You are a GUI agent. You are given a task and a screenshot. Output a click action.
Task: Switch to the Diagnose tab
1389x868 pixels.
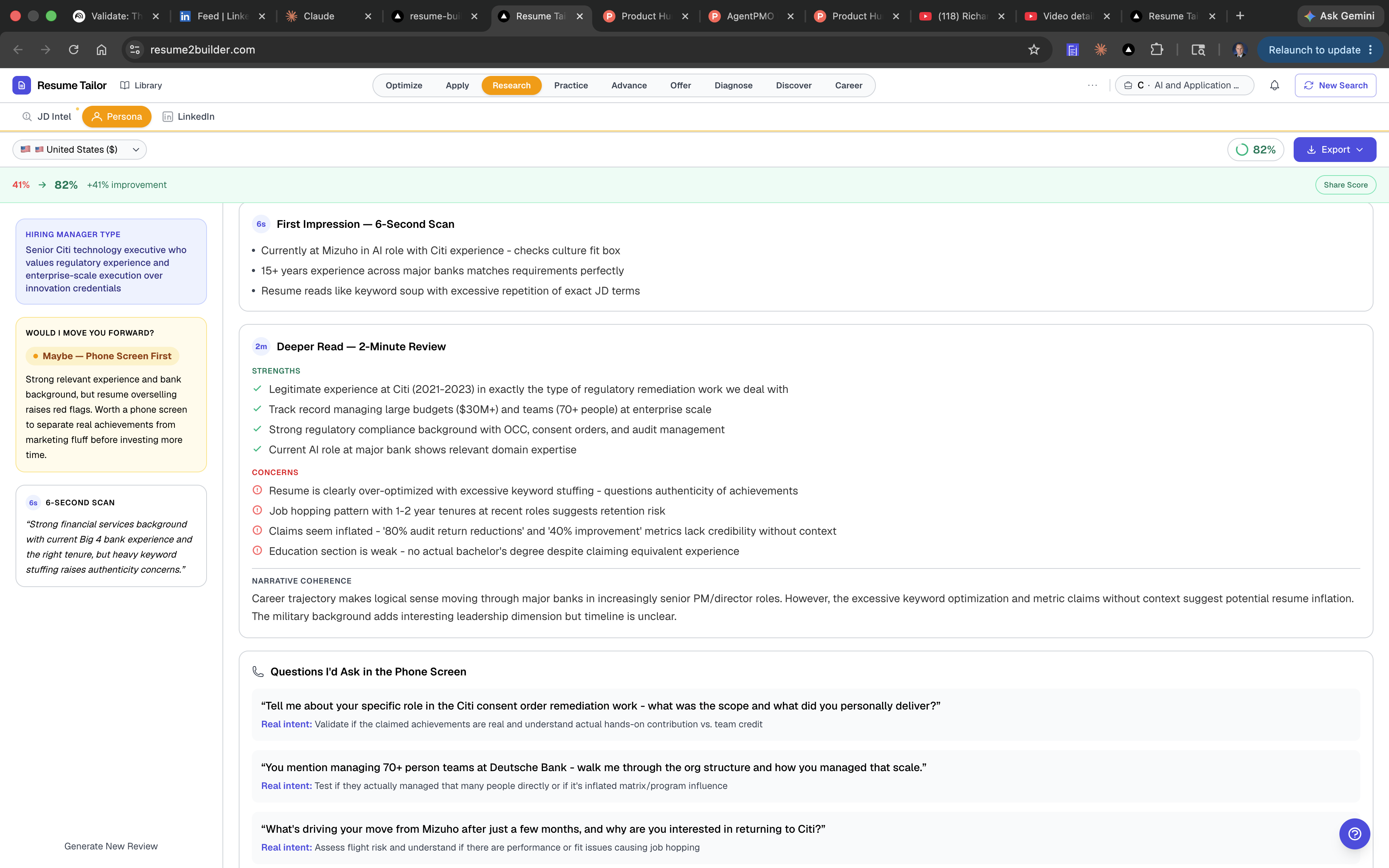(733, 85)
